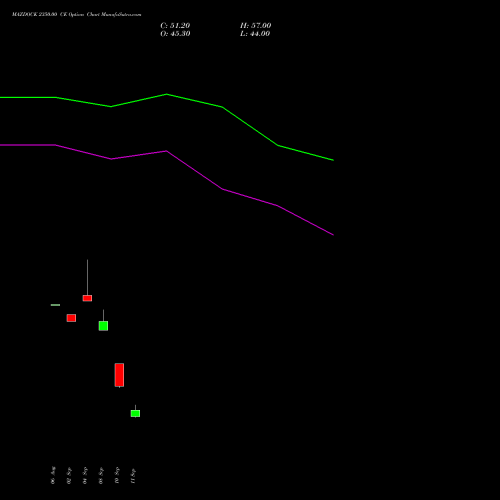Select the red candle with the long upper wick
This screenshot has height=500, width=500.
point(87,298)
